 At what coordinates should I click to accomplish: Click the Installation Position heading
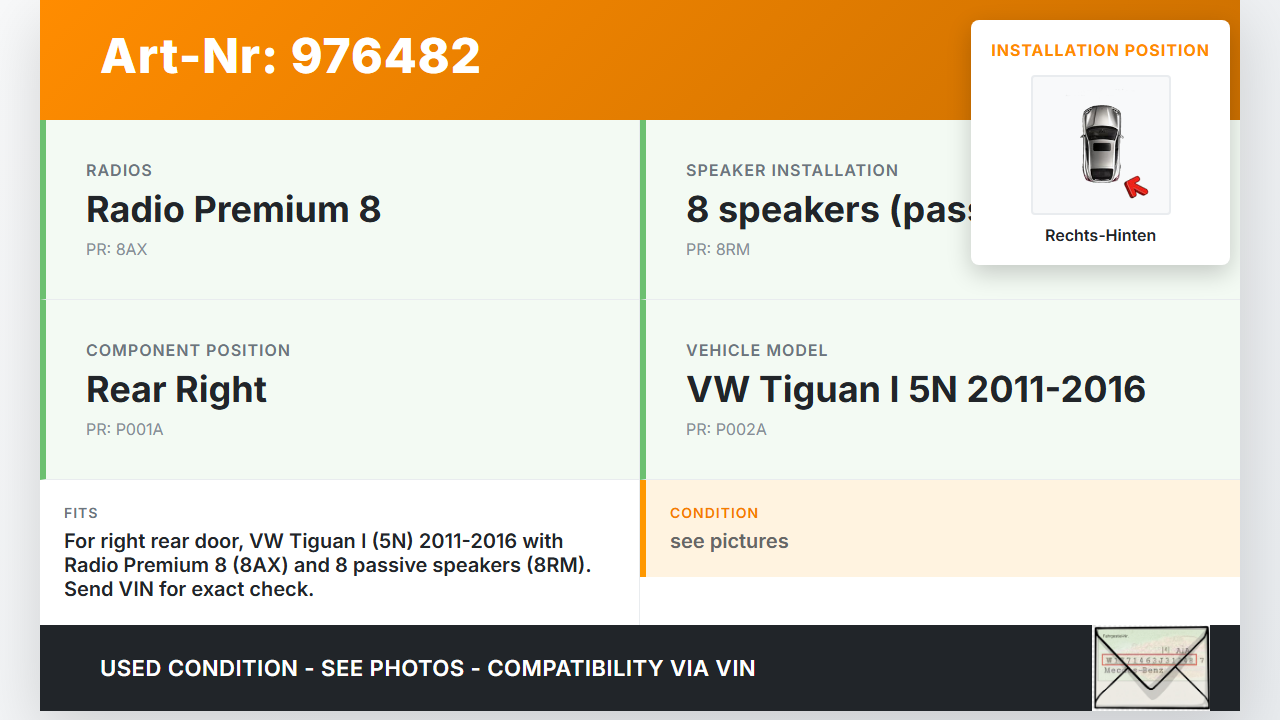pyautogui.click(x=1100, y=50)
